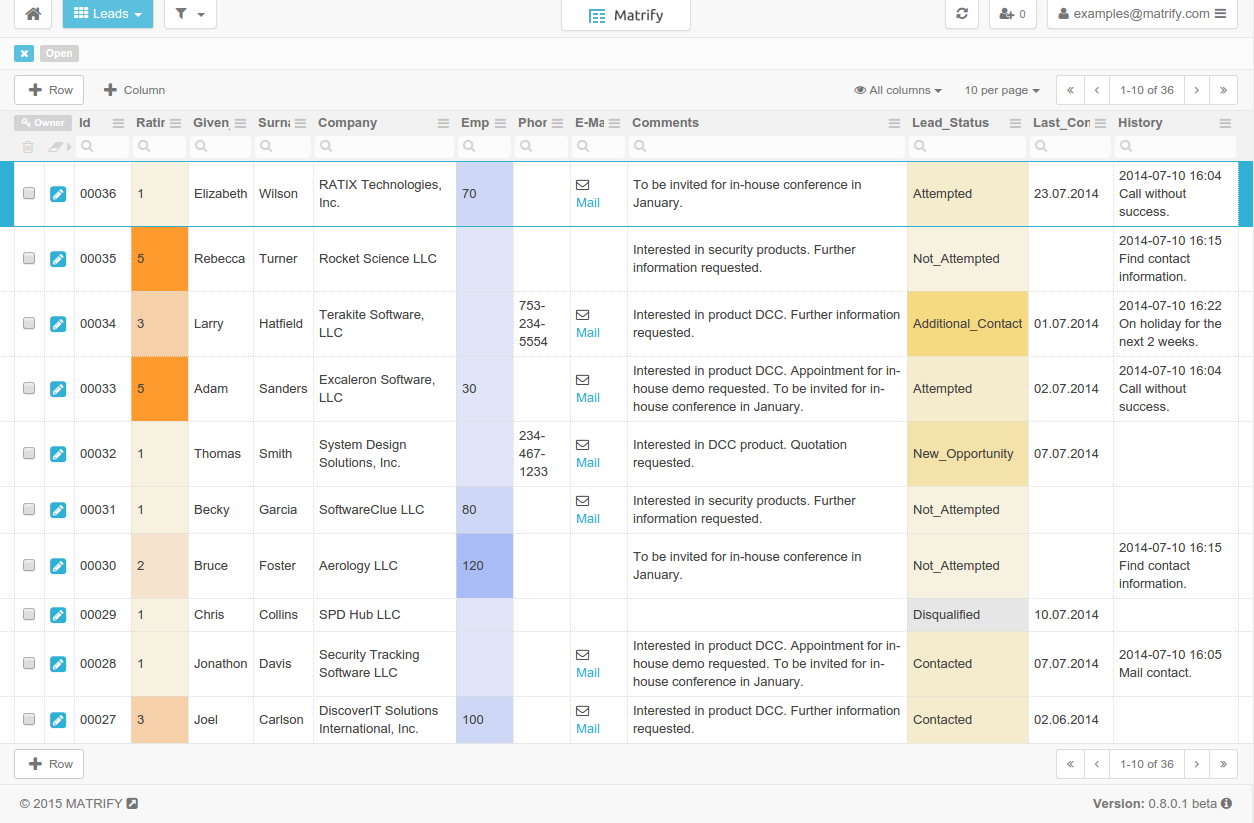This screenshot has height=823, width=1254.
Task: Click the Disqualified status cell
Action: click(x=968, y=615)
